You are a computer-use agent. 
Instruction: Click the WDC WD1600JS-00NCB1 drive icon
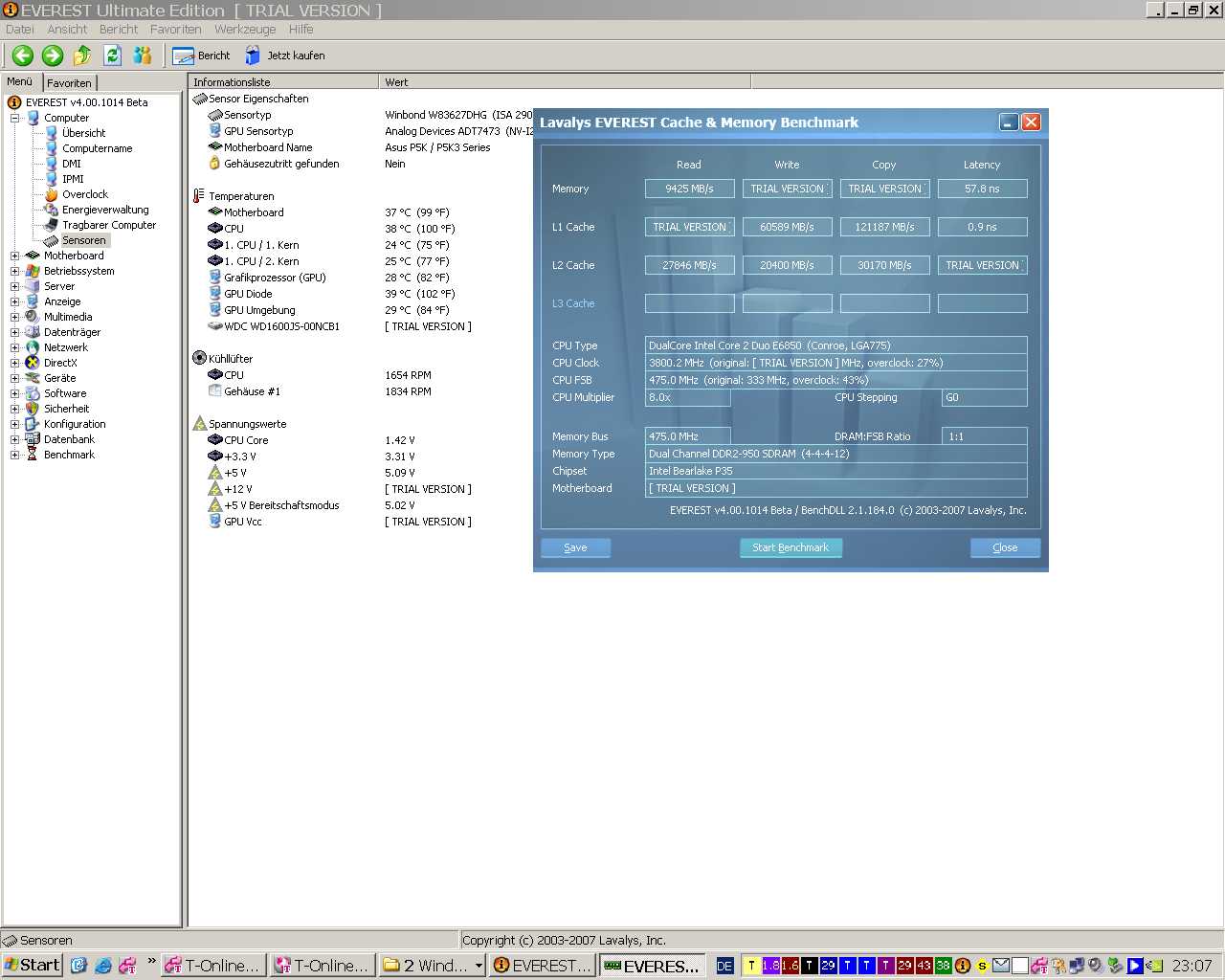pos(215,326)
